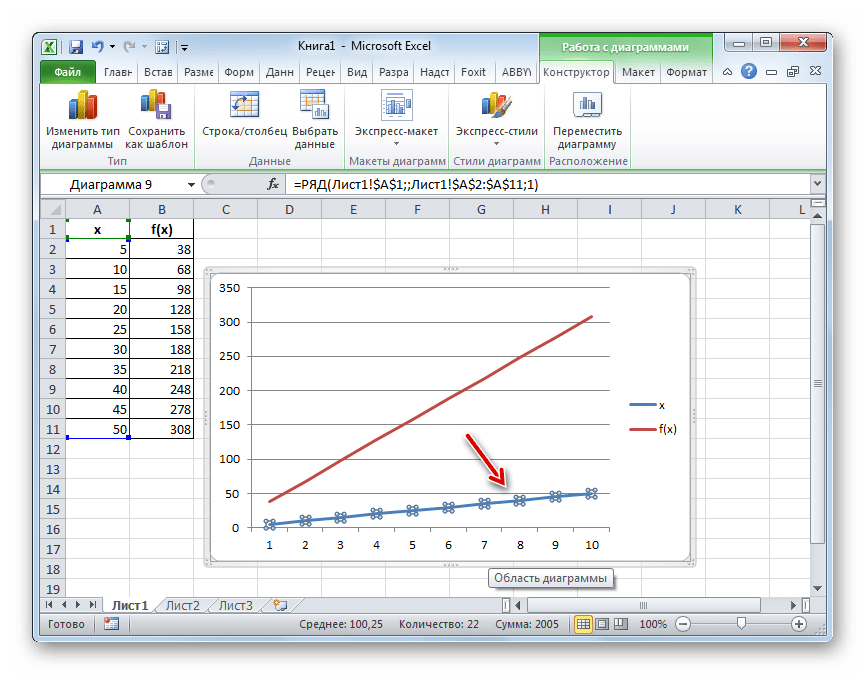Select all cells corner button
This screenshot has height=675, width=866.
[x=54, y=210]
